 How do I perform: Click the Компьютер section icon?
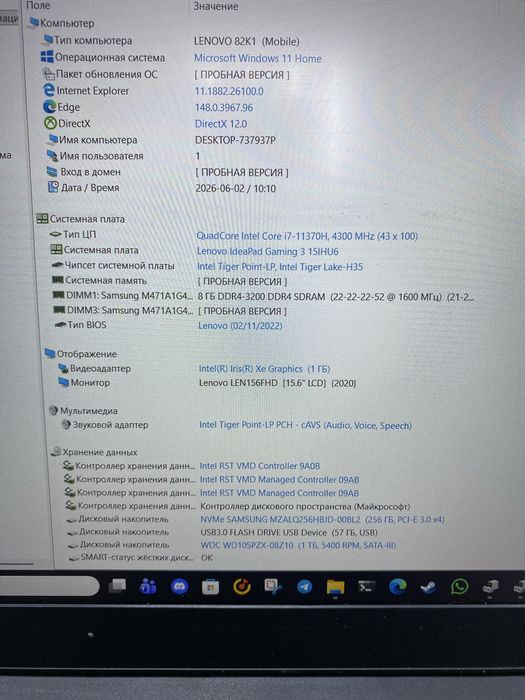pos(34,22)
